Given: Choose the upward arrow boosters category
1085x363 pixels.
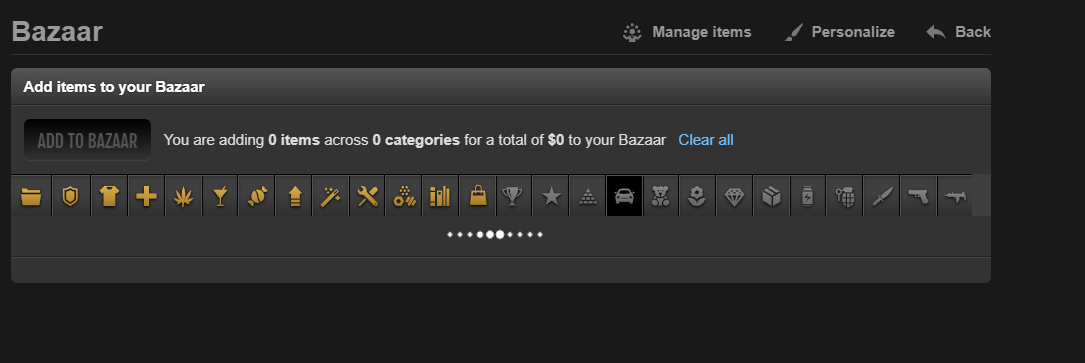Looking at the screenshot, I should [294, 196].
